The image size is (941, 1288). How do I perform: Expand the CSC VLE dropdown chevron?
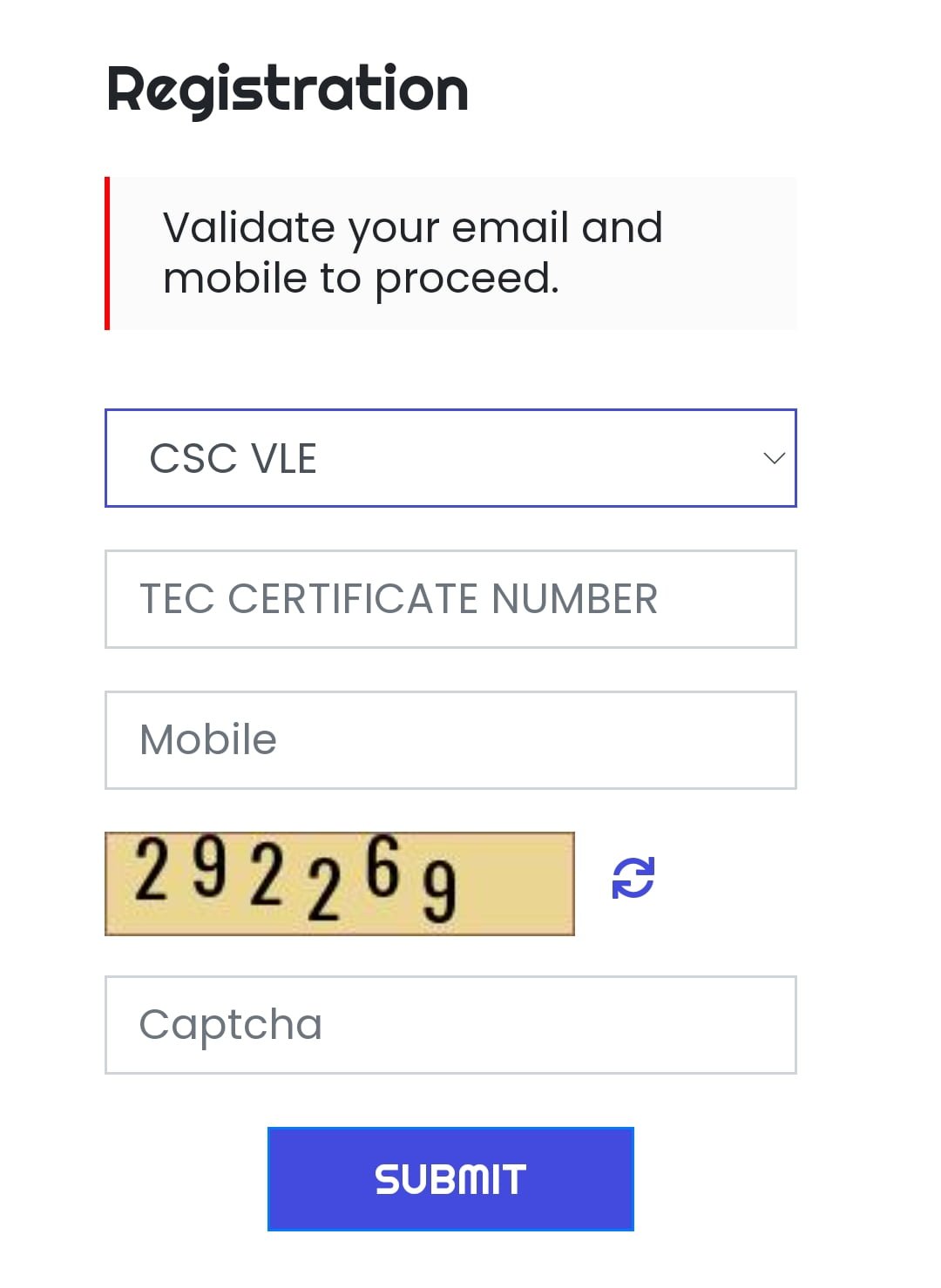[774, 458]
